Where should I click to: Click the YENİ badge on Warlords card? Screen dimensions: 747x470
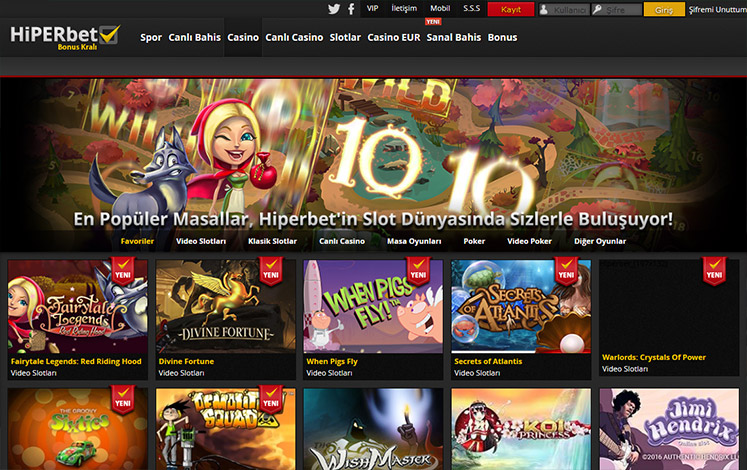point(714,271)
